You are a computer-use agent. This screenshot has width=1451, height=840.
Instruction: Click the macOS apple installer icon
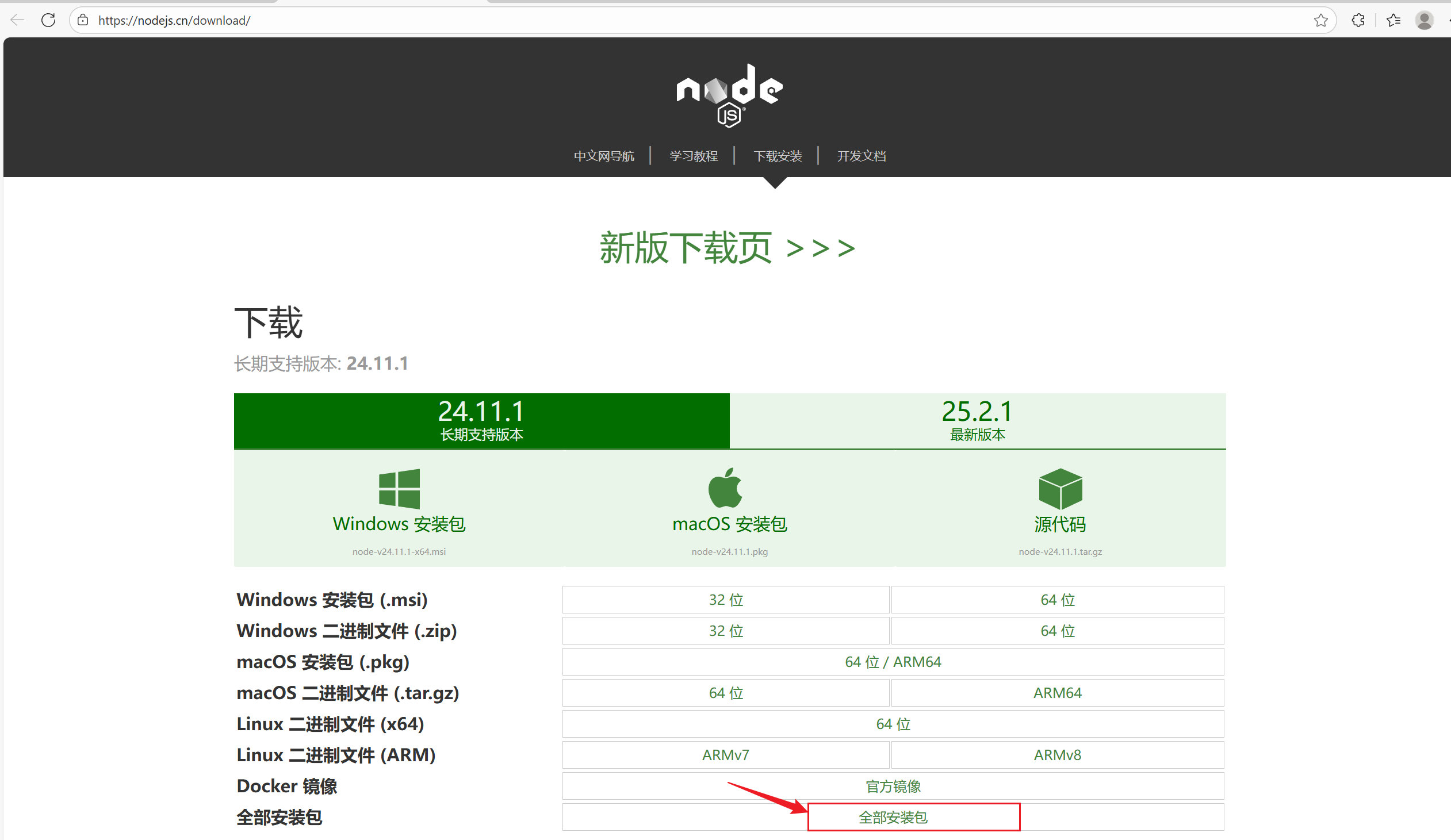coord(725,488)
